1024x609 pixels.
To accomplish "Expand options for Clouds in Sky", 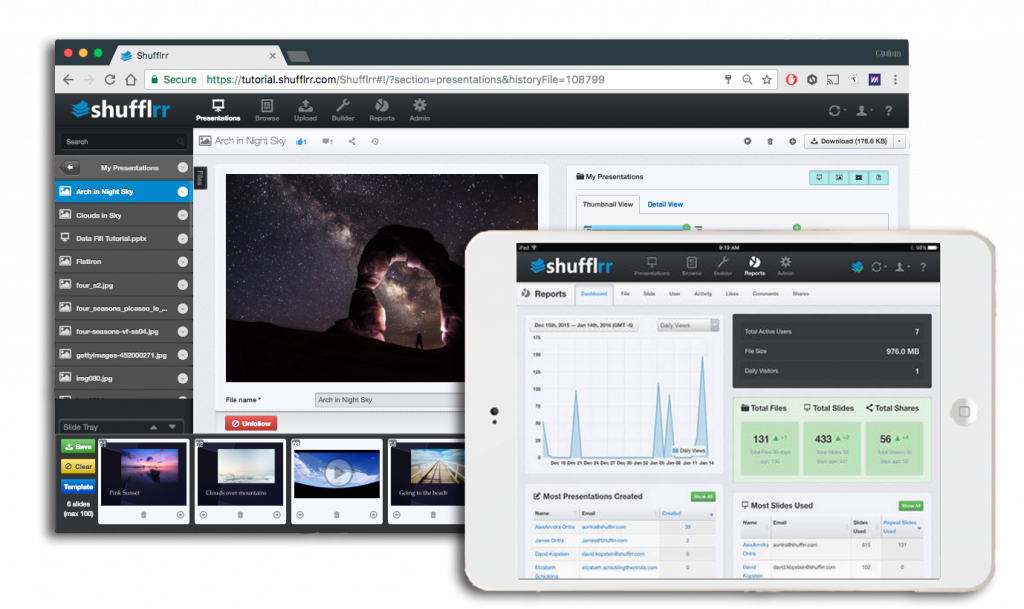I will pos(183,215).
